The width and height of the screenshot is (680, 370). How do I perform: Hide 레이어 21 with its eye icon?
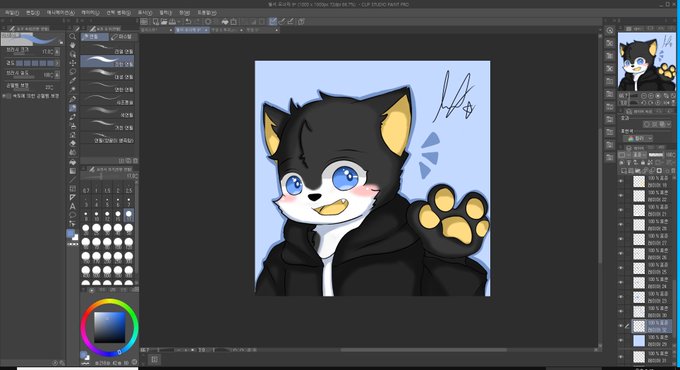point(621,210)
